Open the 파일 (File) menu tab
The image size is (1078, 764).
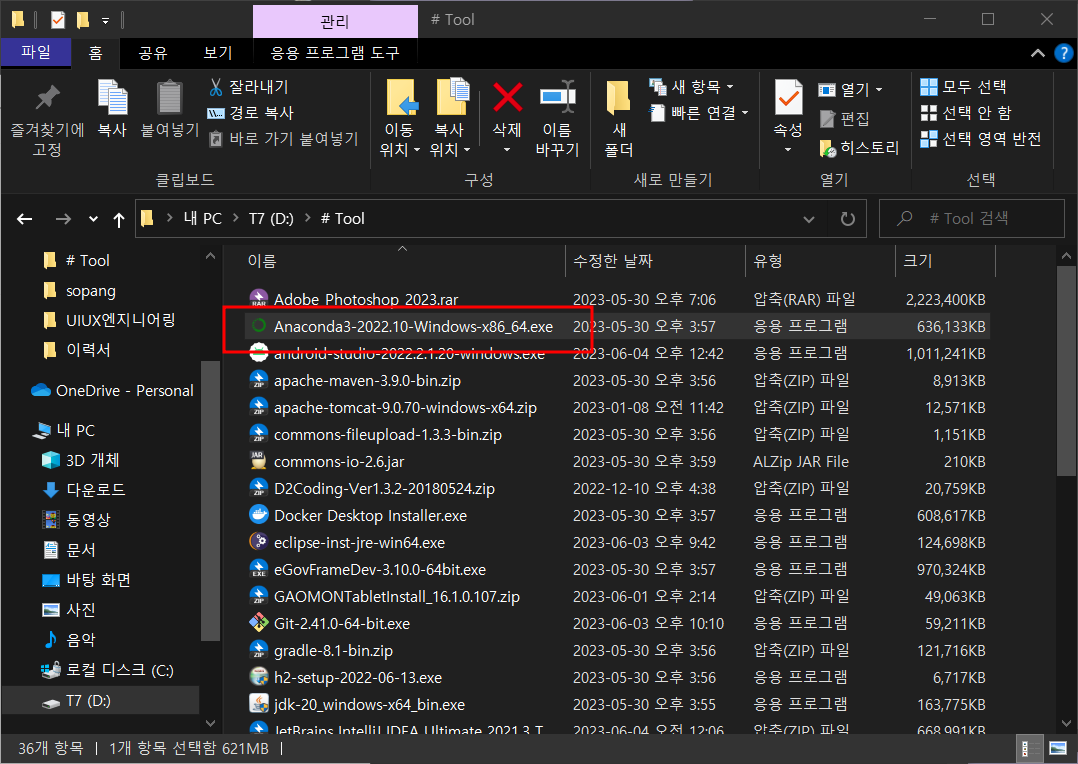pos(36,52)
